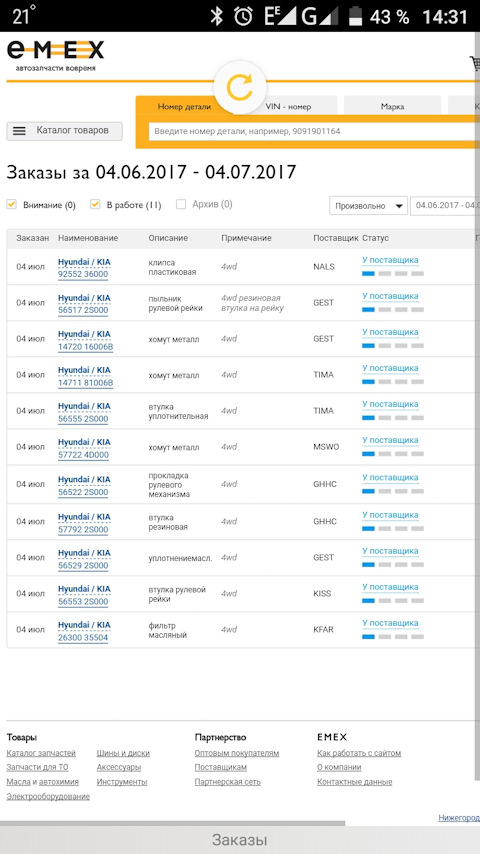This screenshot has height=854, width=480.
Task: Click supplier GEST in 56517 2S000 row
Action: click(x=324, y=303)
